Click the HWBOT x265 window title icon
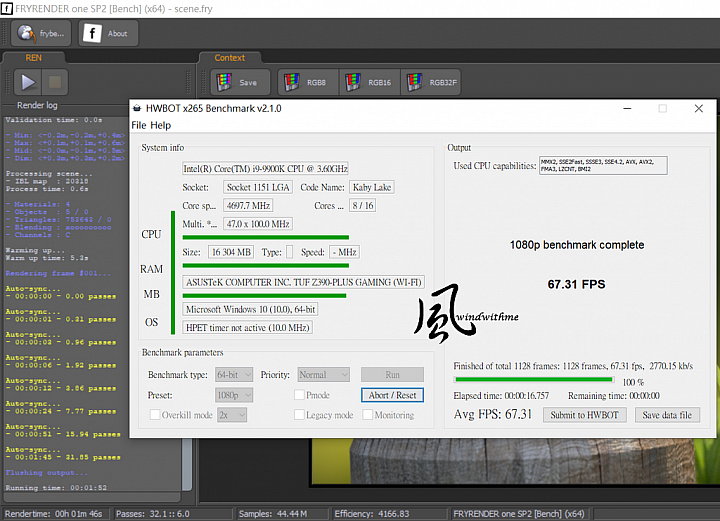The height and width of the screenshot is (521, 720). click(137, 108)
